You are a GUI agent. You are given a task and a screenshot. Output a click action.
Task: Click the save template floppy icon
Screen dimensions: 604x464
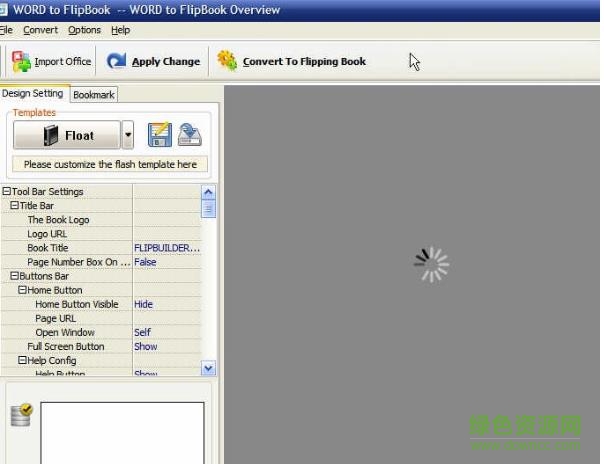click(x=160, y=135)
